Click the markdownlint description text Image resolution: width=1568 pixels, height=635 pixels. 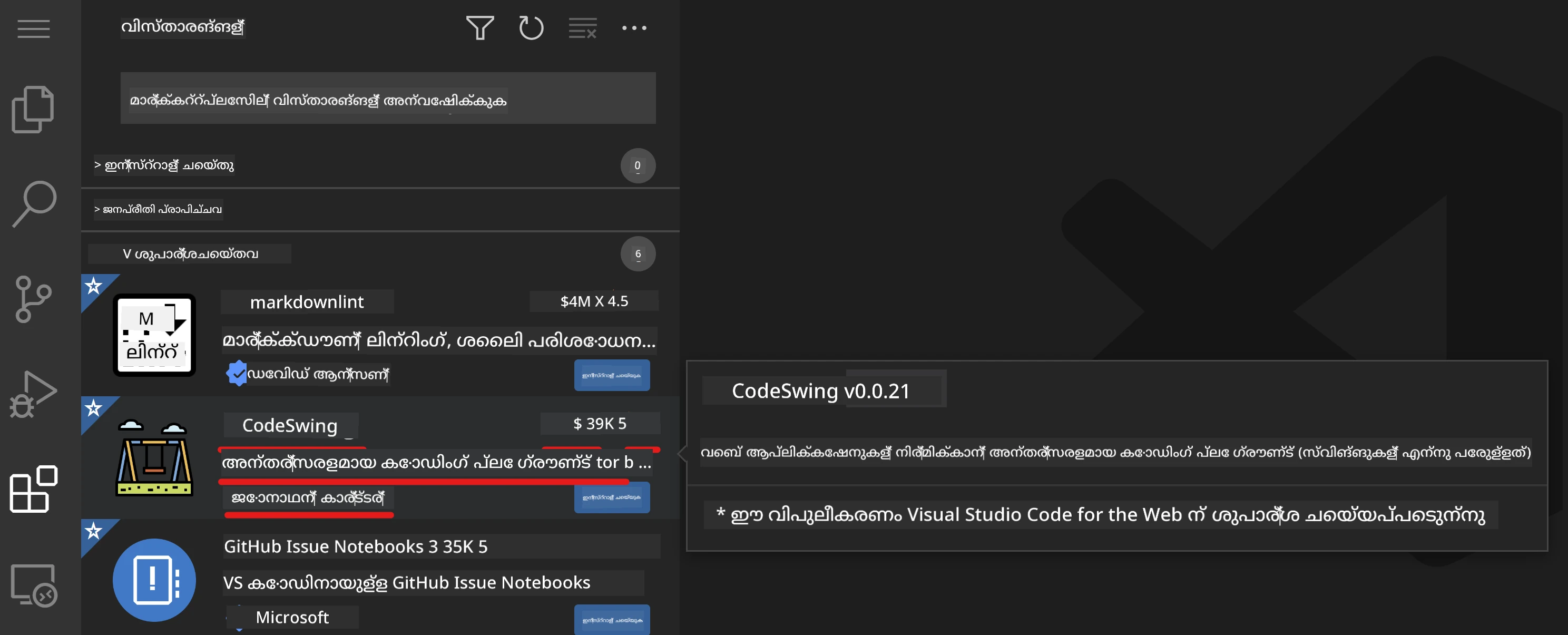coord(439,340)
